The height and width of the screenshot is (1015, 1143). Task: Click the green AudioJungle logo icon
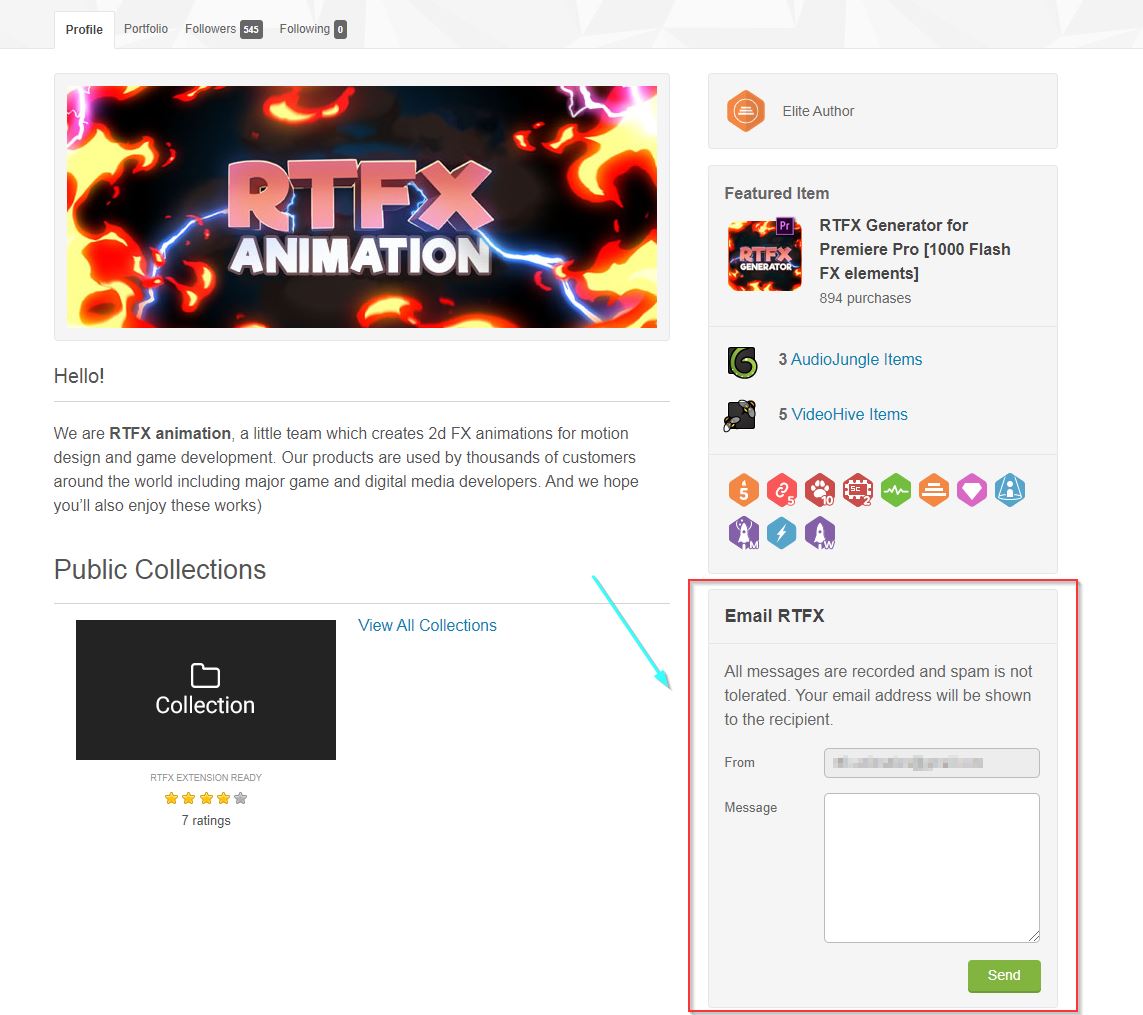pyautogui.click(x=742, y=361)
